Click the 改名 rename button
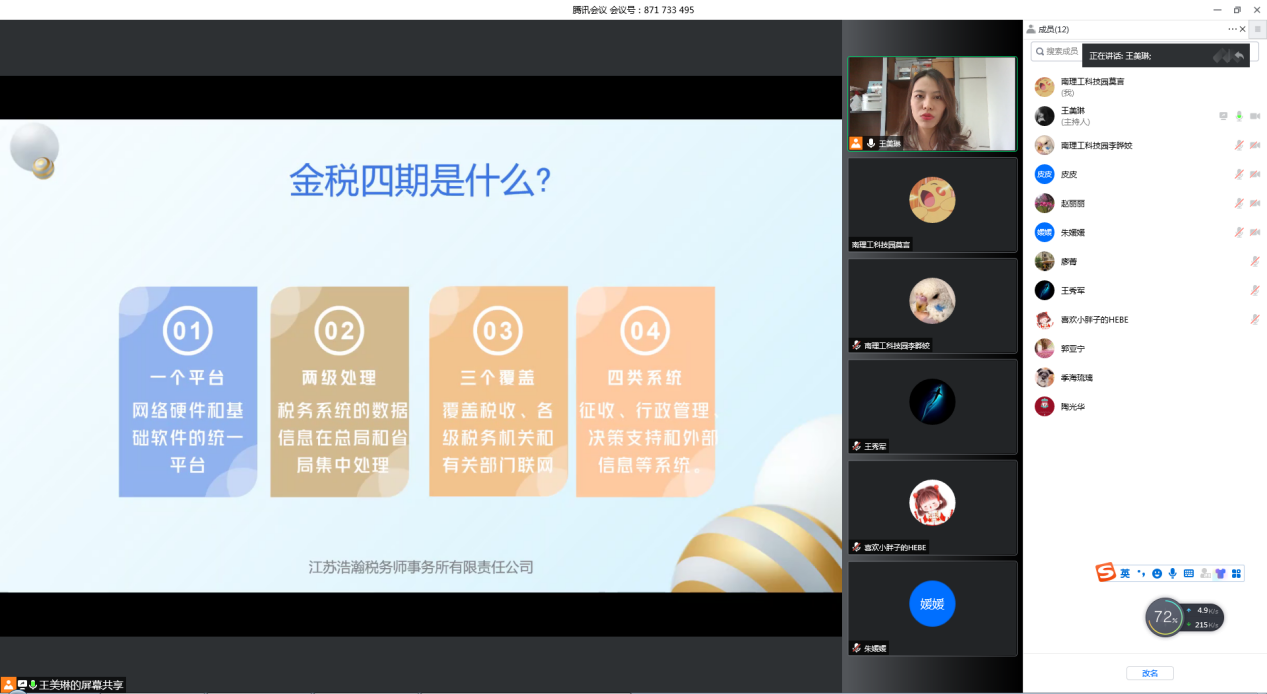 (x=1149, y=673)
